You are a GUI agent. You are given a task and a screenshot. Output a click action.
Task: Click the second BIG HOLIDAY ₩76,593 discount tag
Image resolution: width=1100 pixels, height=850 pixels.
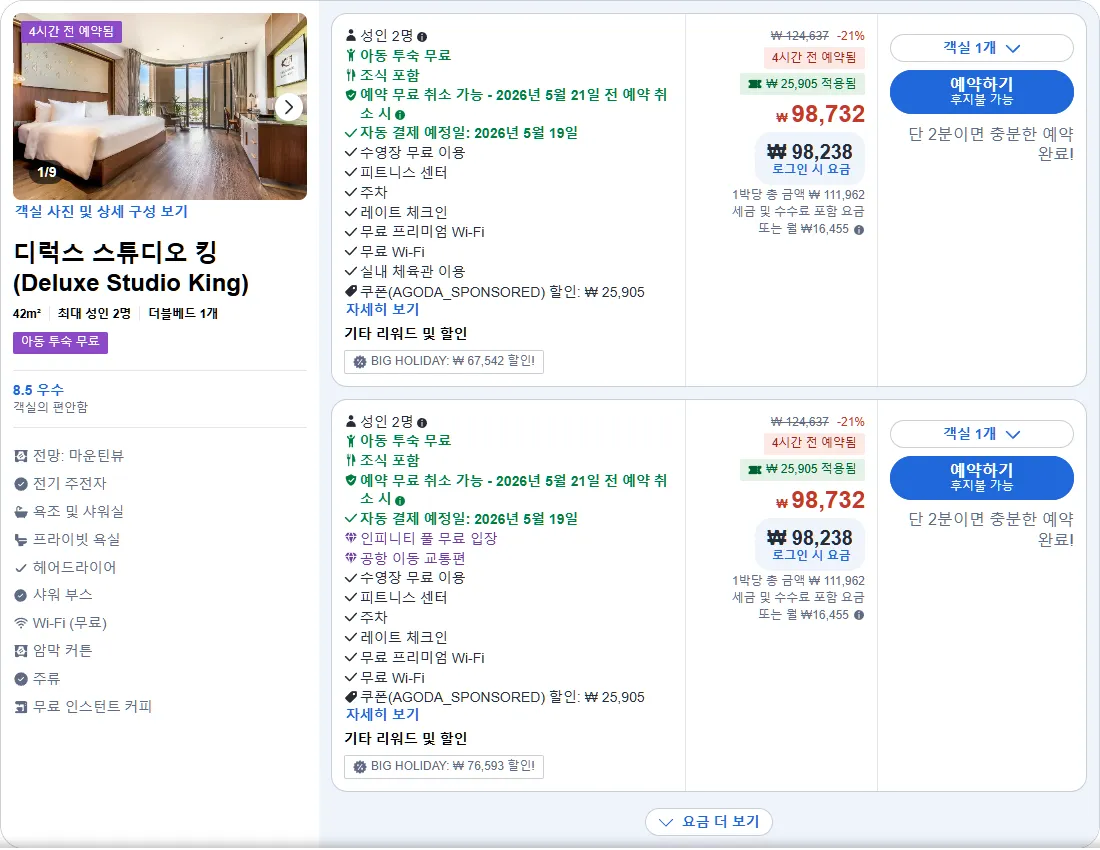coord(444,766)
